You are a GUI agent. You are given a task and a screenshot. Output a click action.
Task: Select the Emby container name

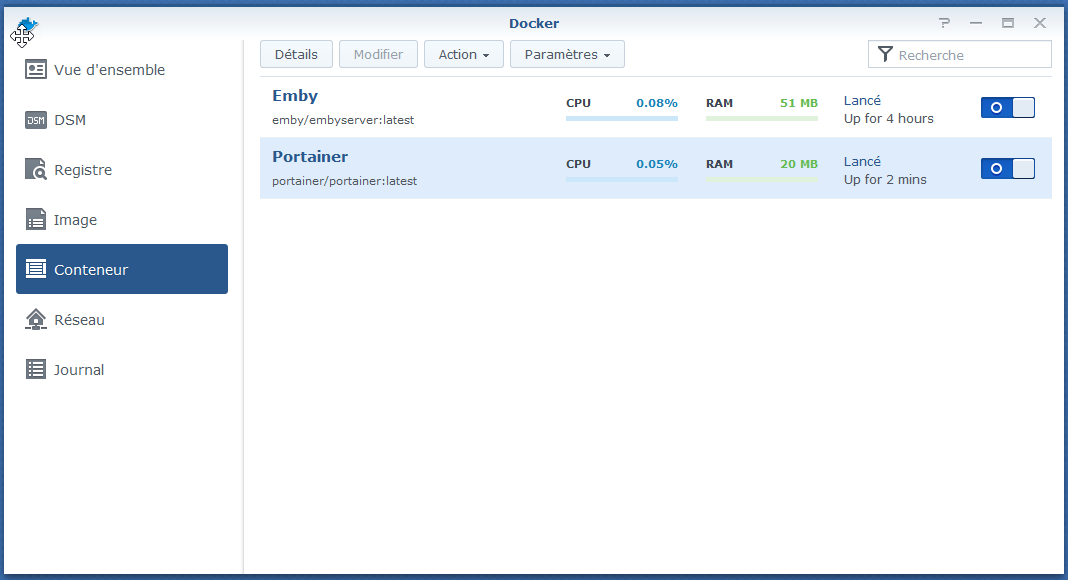[x=295, y=96]
